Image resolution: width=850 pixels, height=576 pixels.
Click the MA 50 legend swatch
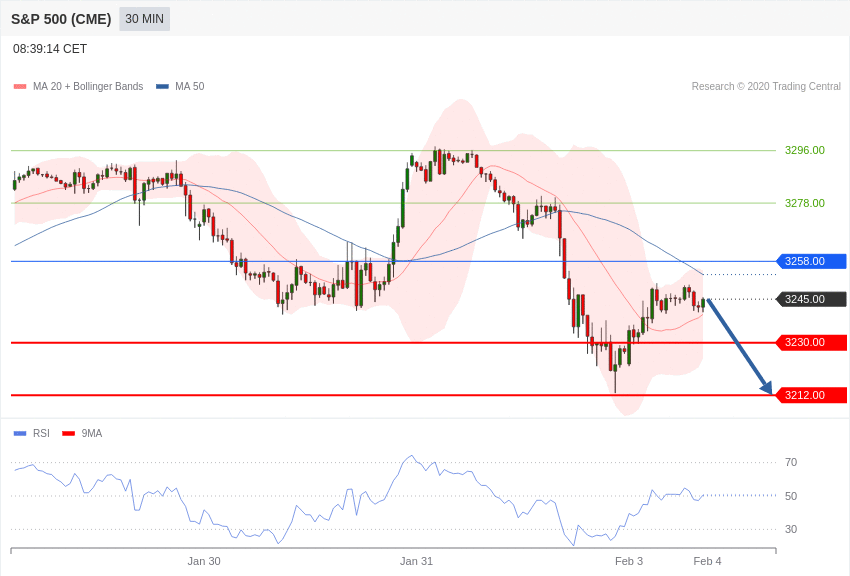(x=162, y=87)
